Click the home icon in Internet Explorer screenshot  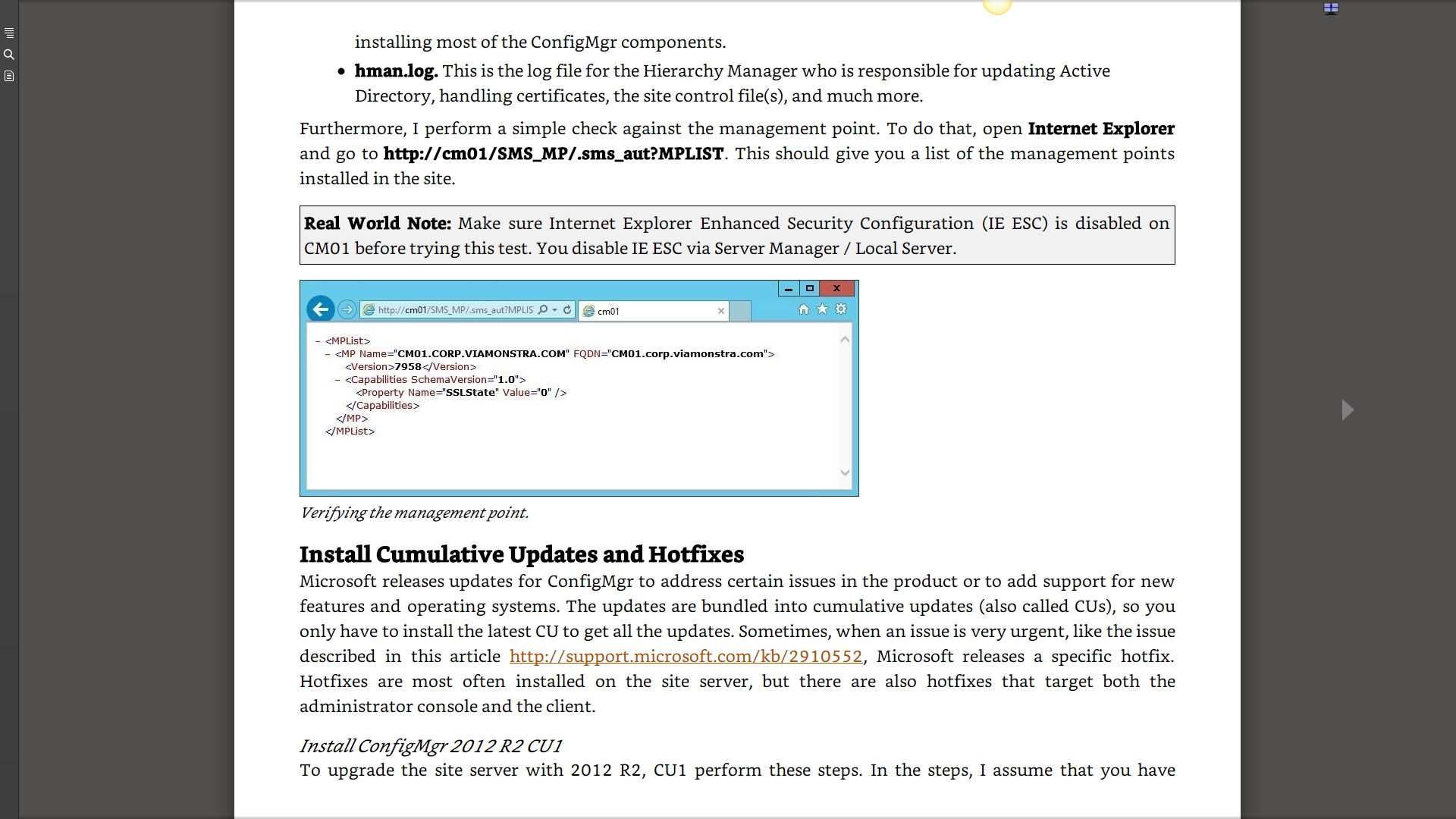pos(804,309)
